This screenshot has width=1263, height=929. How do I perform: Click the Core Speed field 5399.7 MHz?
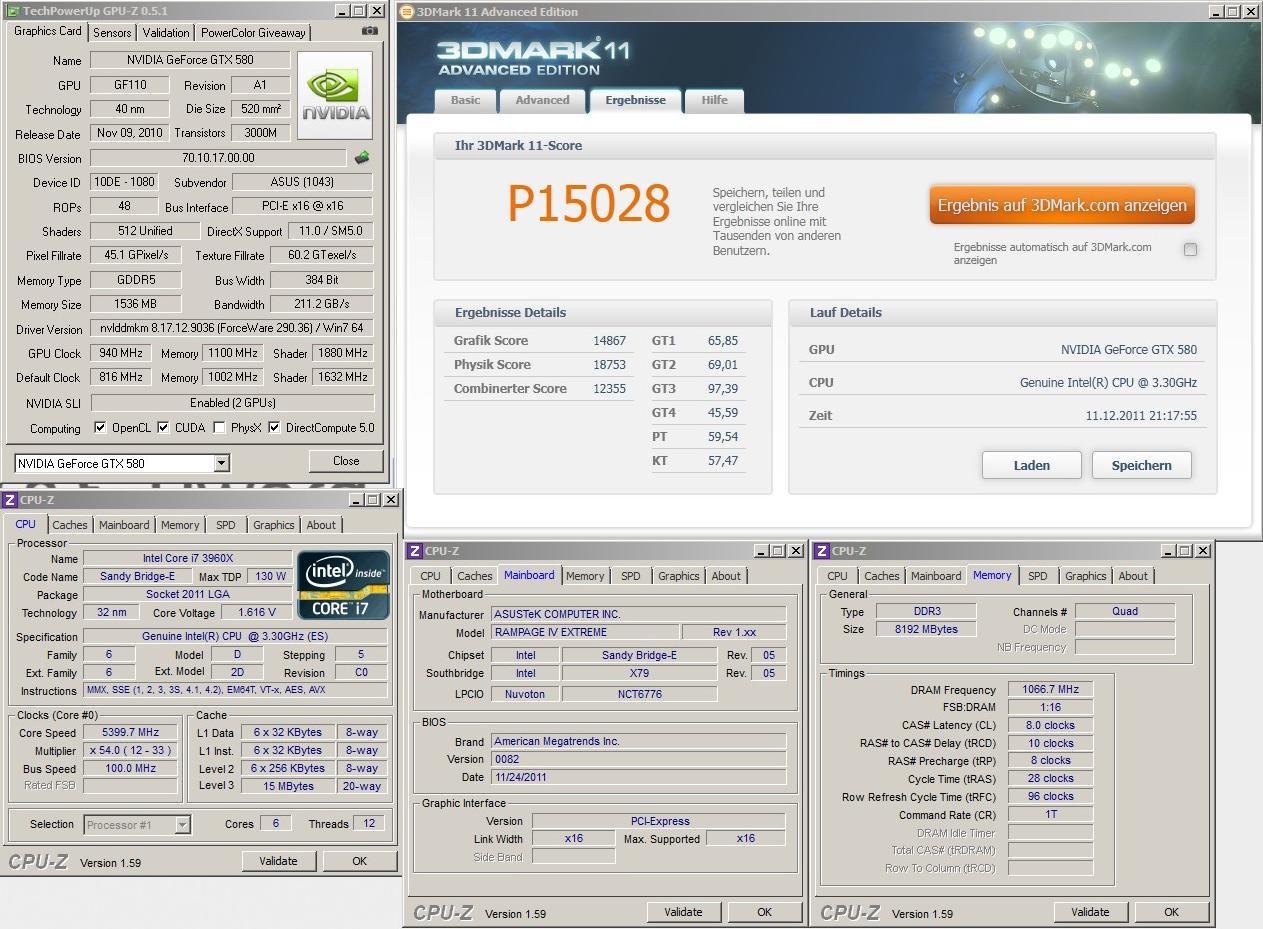click(x=130, y=733)
